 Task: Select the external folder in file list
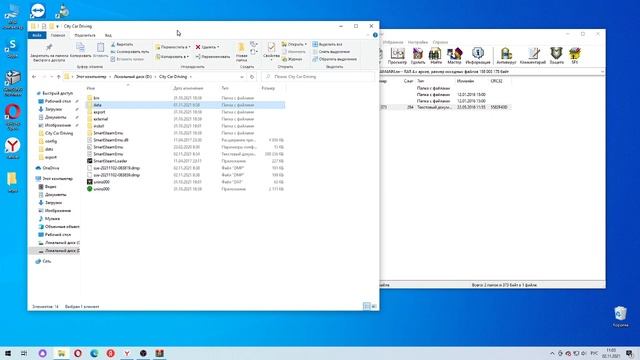click(x=100, y=119)
